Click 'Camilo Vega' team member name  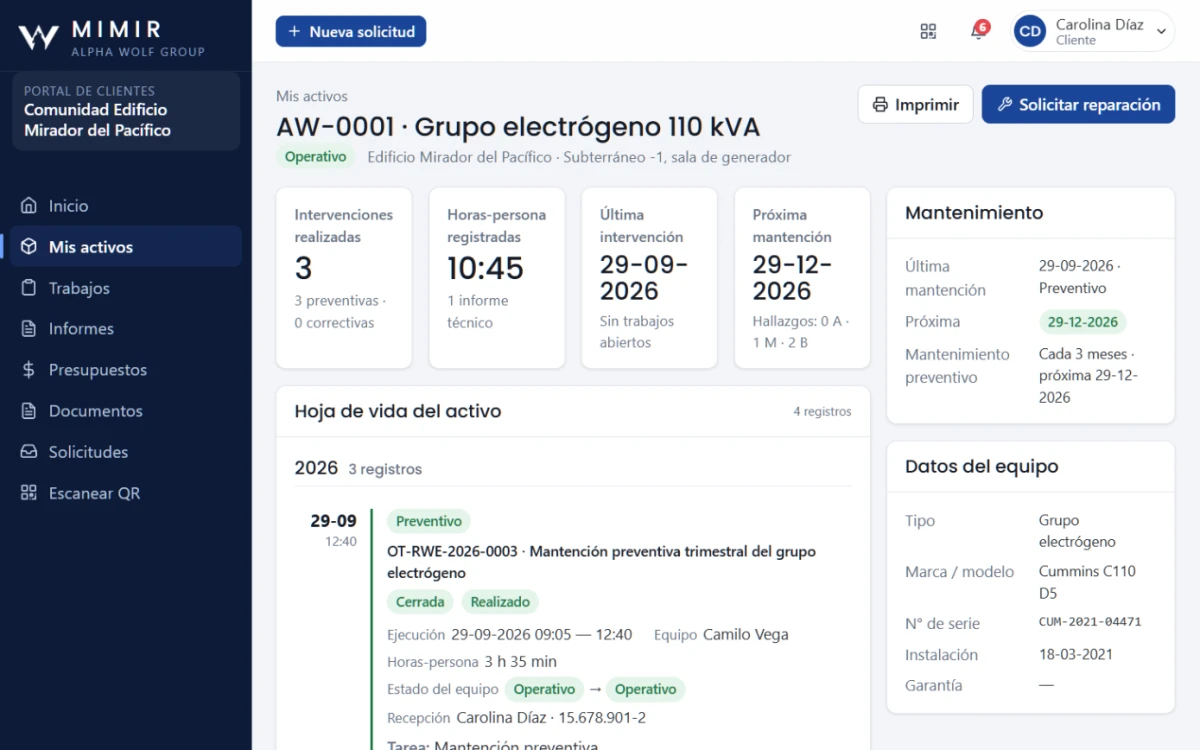click(x=746, y=634)
